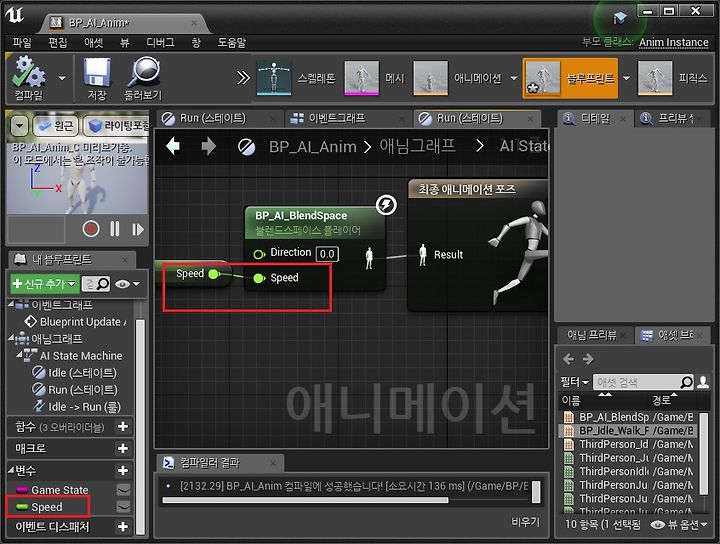
Task: Add a new macro with 매크로 plus
Action: point(123,448)
